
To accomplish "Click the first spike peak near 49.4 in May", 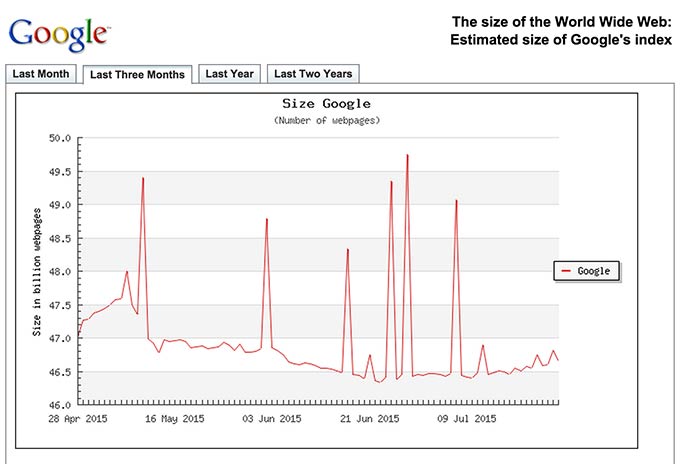I will [143, 178].
